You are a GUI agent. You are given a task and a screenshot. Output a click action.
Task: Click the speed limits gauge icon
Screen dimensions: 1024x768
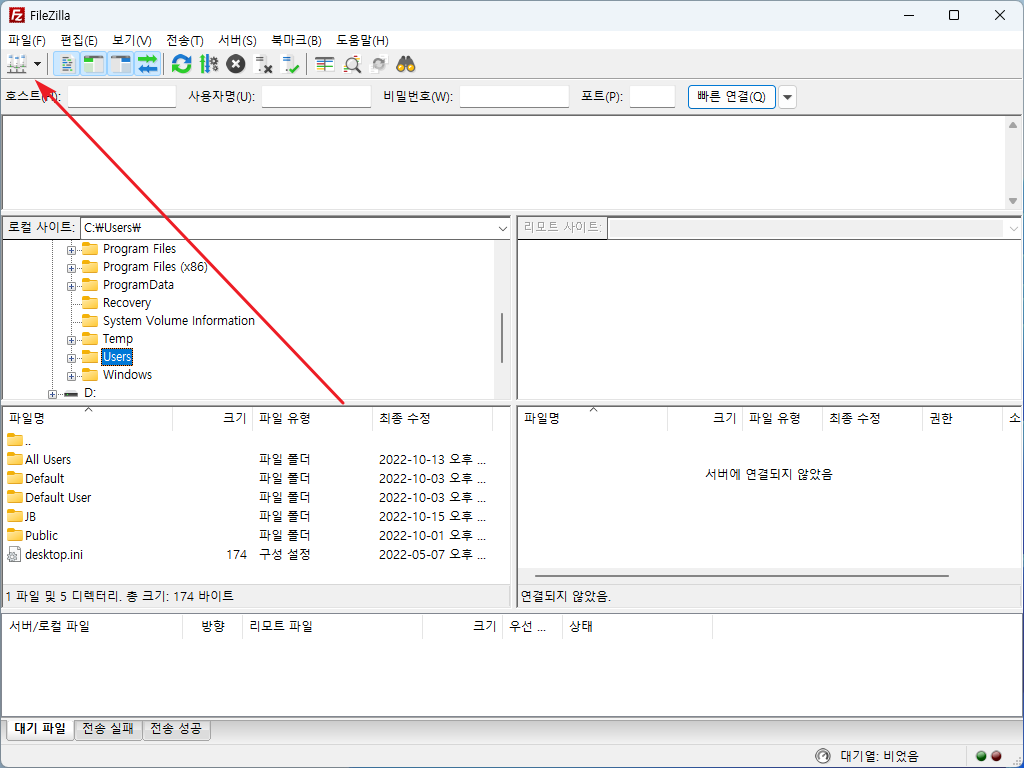[823, 756]
